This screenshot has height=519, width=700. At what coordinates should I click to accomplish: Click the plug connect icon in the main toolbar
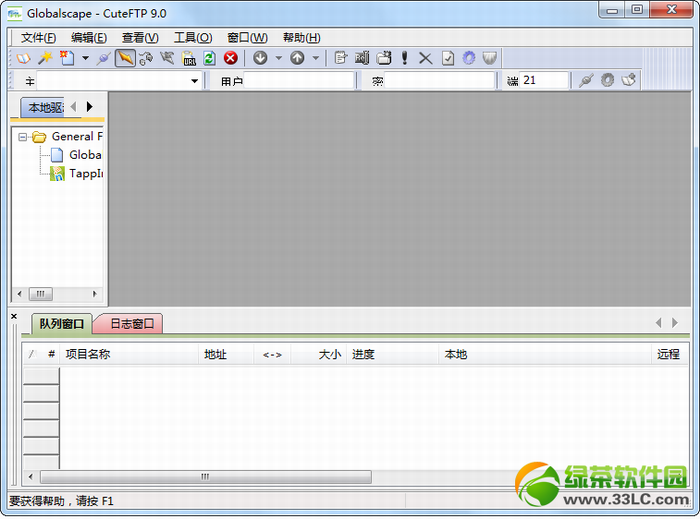click(x=104, y=58)
